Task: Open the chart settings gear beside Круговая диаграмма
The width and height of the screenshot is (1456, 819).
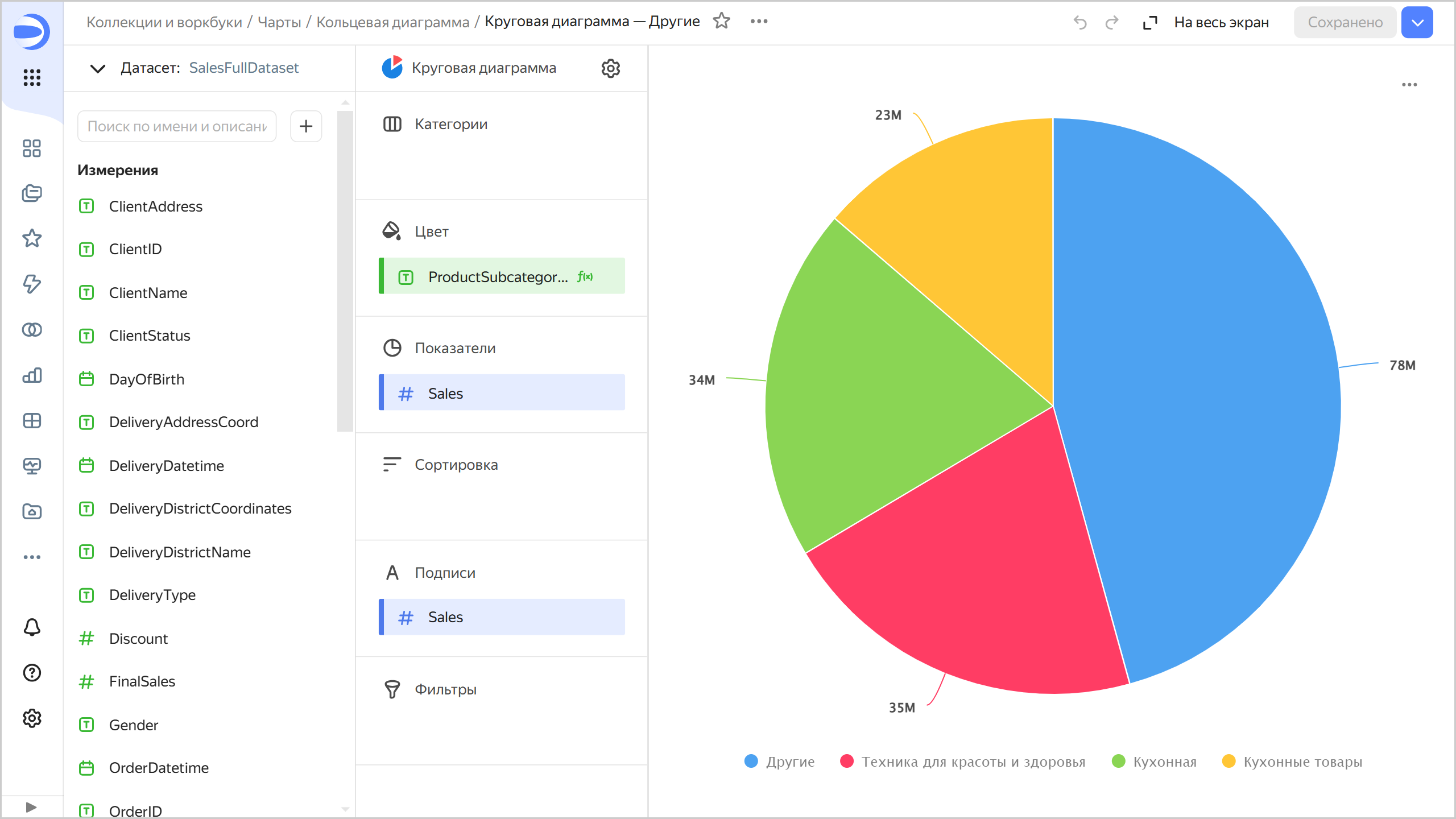Action: (610, 68)
